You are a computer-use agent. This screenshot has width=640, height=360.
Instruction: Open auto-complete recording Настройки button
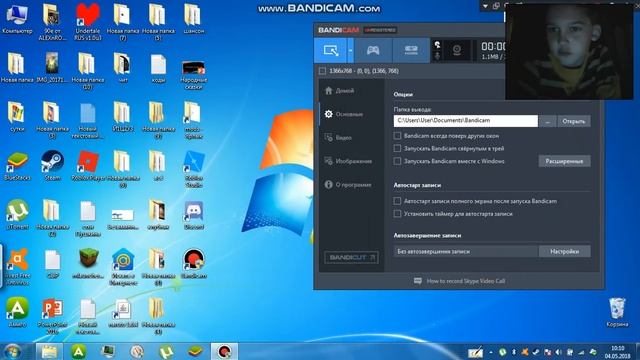[564, 251]
